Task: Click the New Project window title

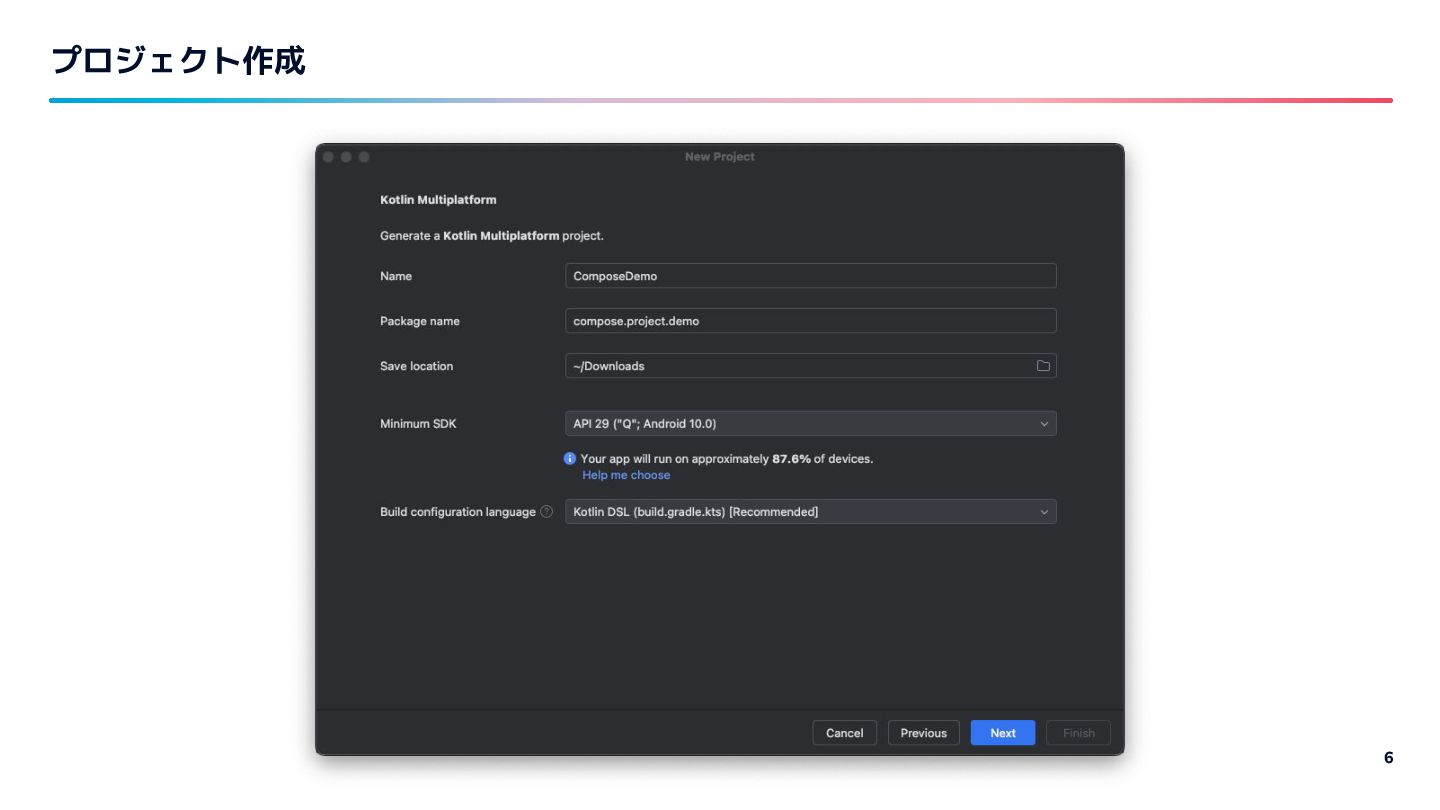Action: (x=720, y=157)
